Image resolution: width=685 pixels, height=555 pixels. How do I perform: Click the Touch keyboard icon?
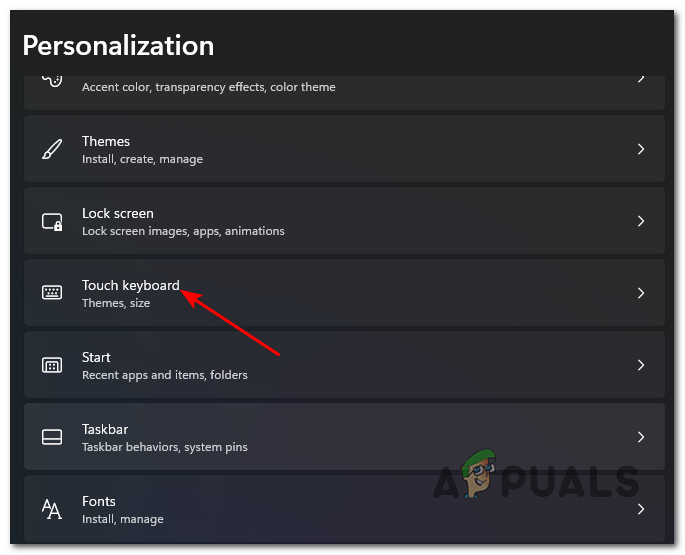pos(52,293)
